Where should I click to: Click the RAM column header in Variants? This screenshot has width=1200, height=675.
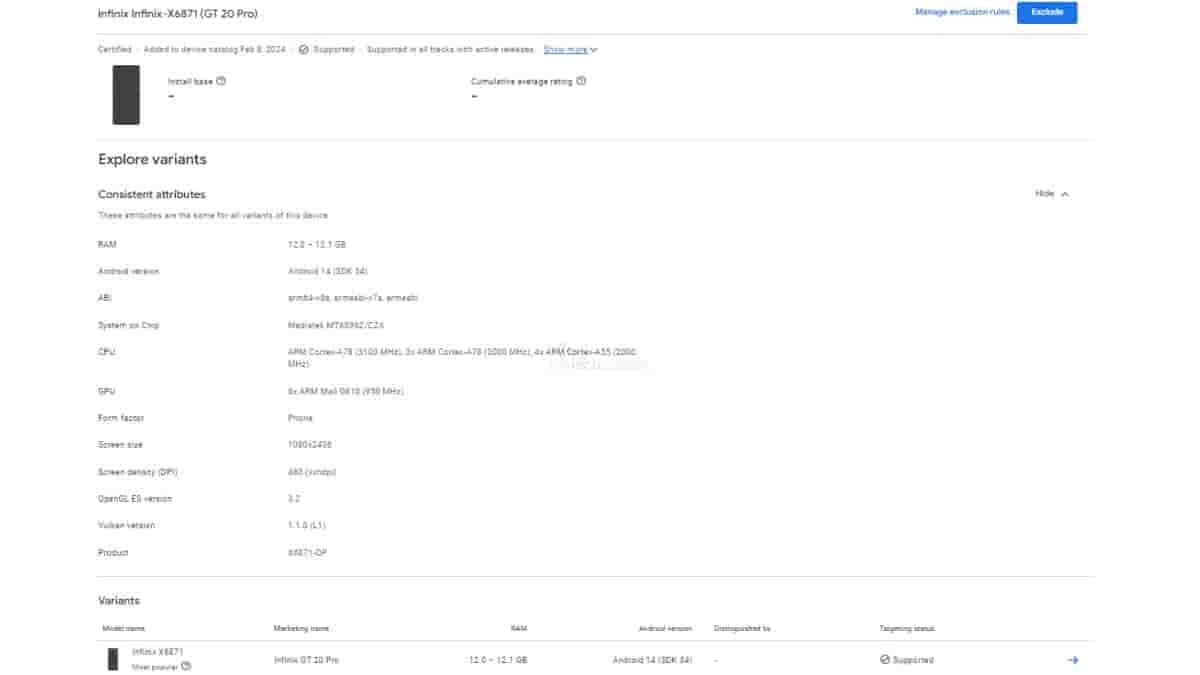tap(517, 628)
